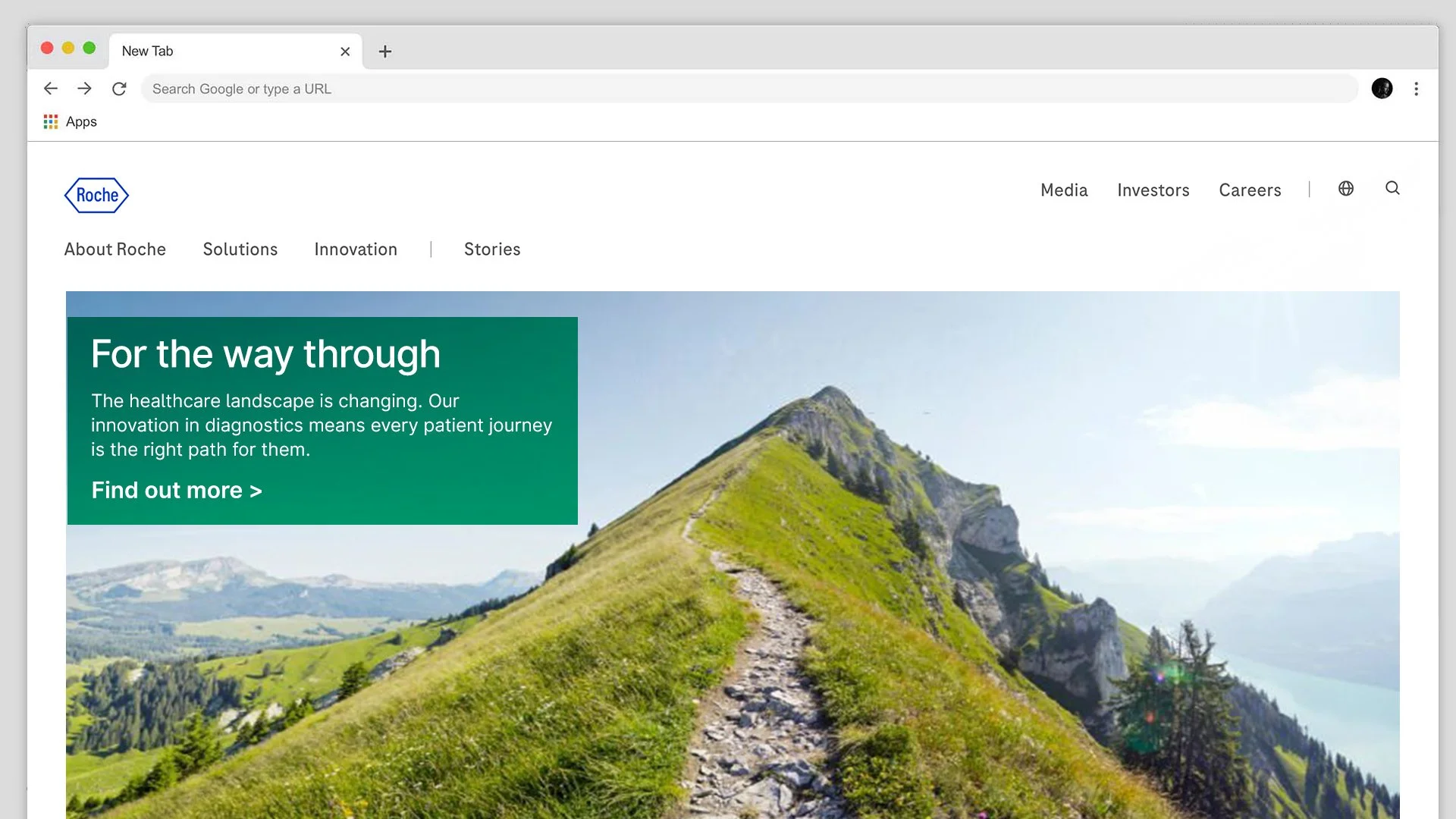Open a new tab with plus button
1456x819 pixels.
tap(385, 52)
